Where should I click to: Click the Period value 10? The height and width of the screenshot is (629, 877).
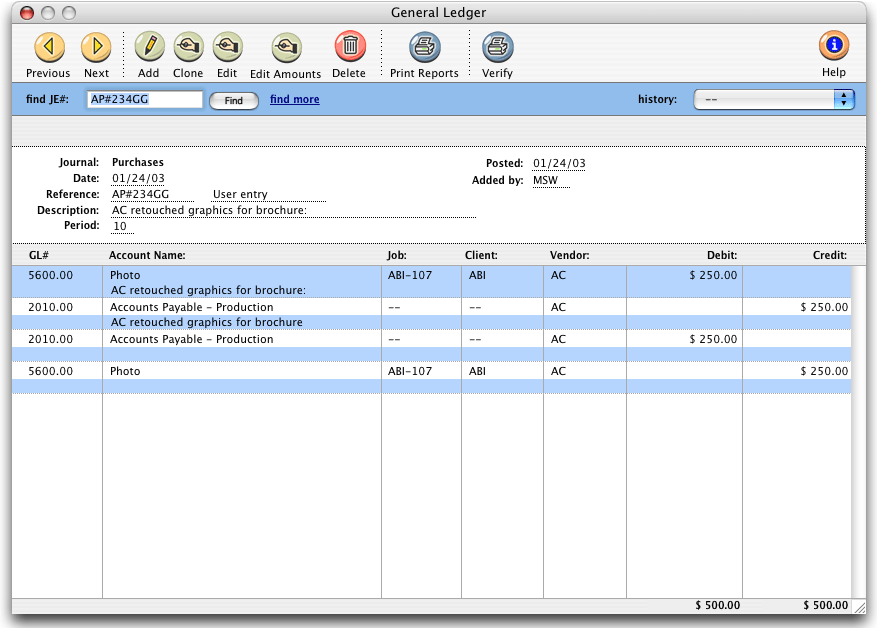[120, 226]
